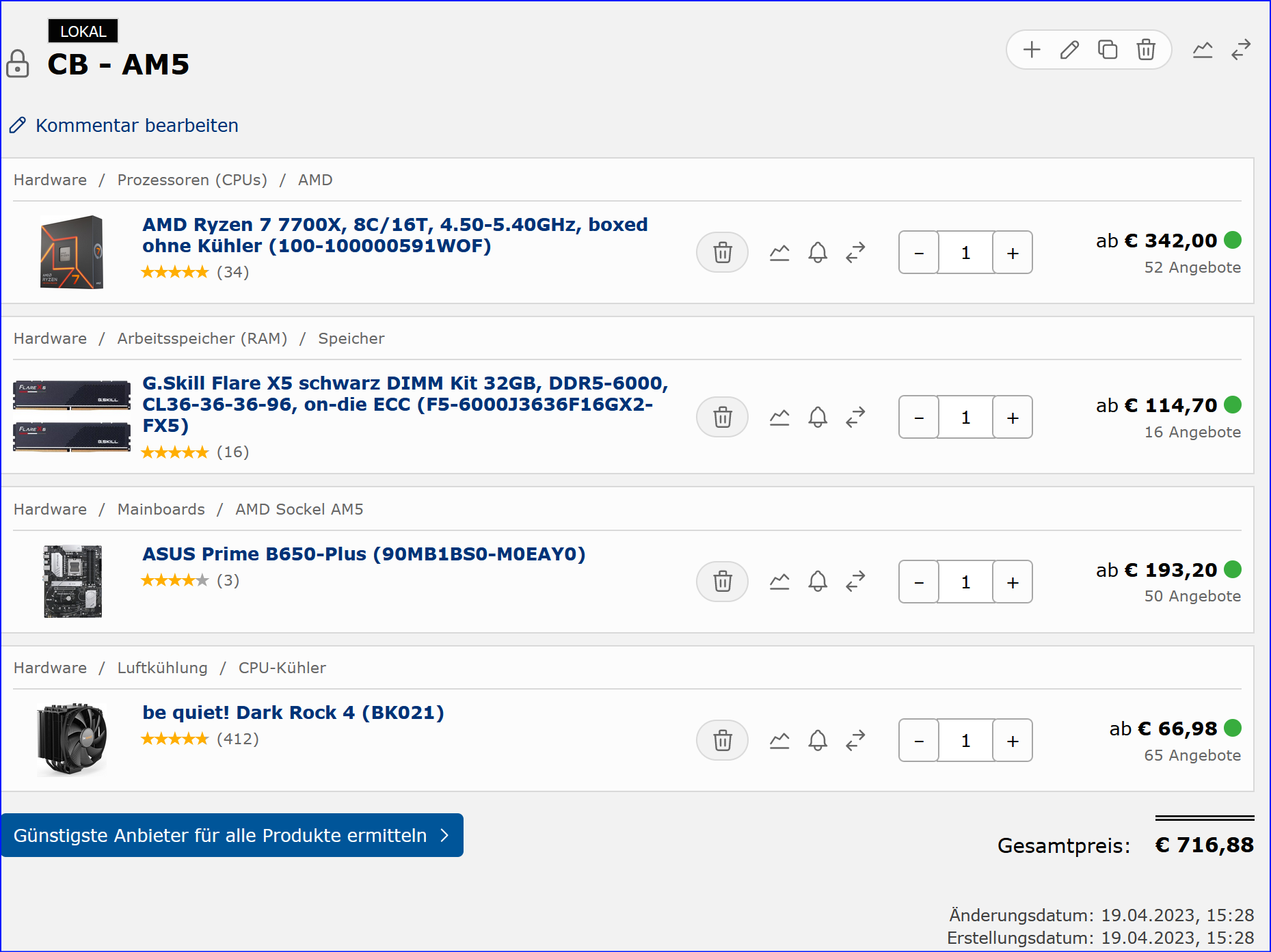
Task: Show price chart for Ryzen 7 7700X
Action: pyautogui.click(x=779, y=253)
